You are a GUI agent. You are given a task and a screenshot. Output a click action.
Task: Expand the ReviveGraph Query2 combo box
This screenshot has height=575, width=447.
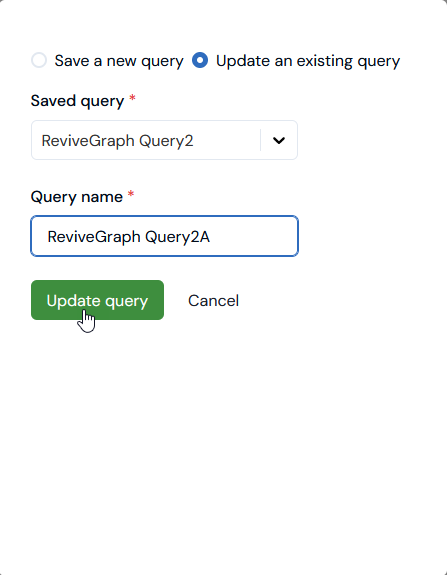(x=164, y=140)
